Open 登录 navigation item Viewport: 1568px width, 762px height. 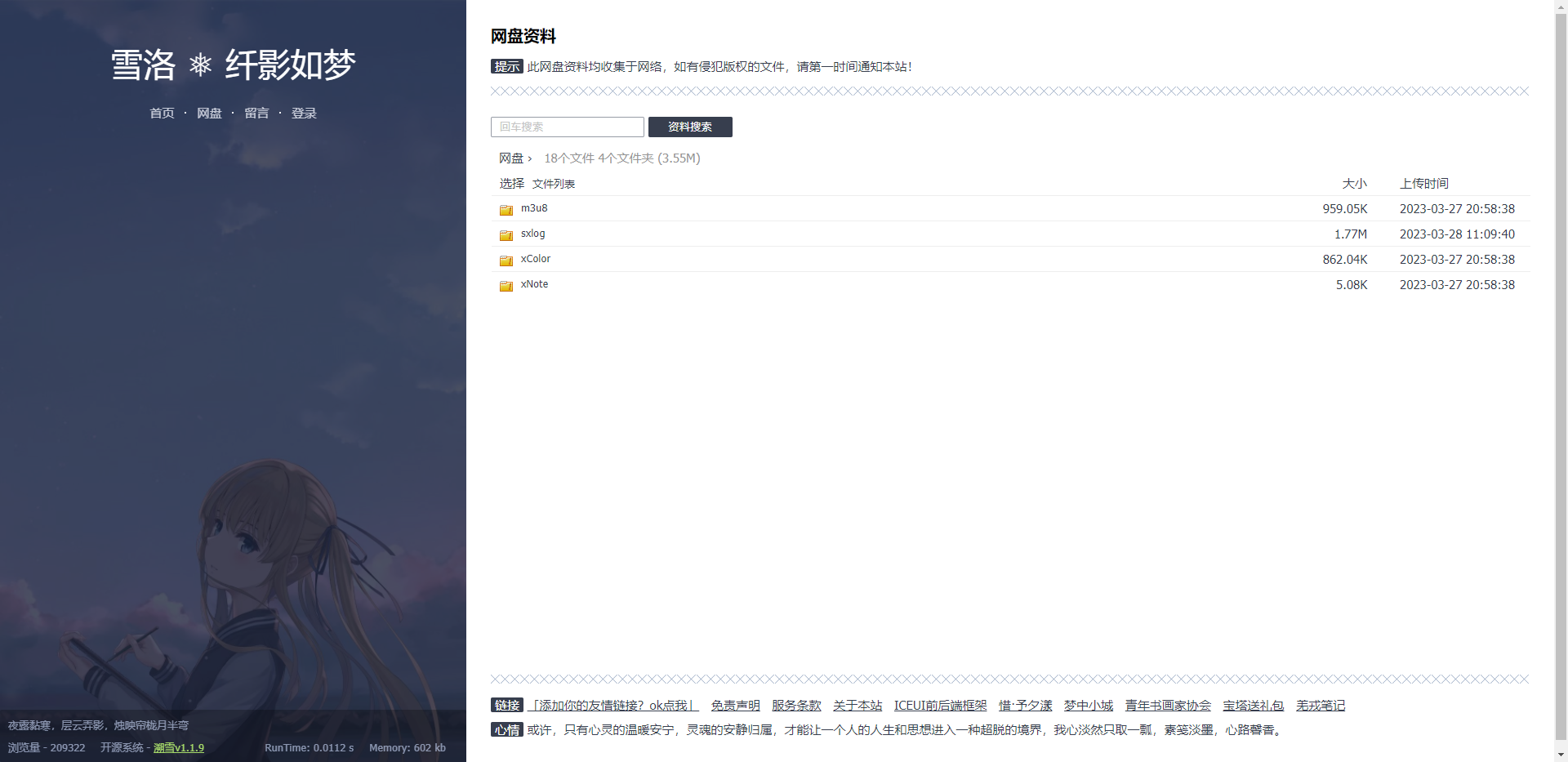tap(304, 114)
